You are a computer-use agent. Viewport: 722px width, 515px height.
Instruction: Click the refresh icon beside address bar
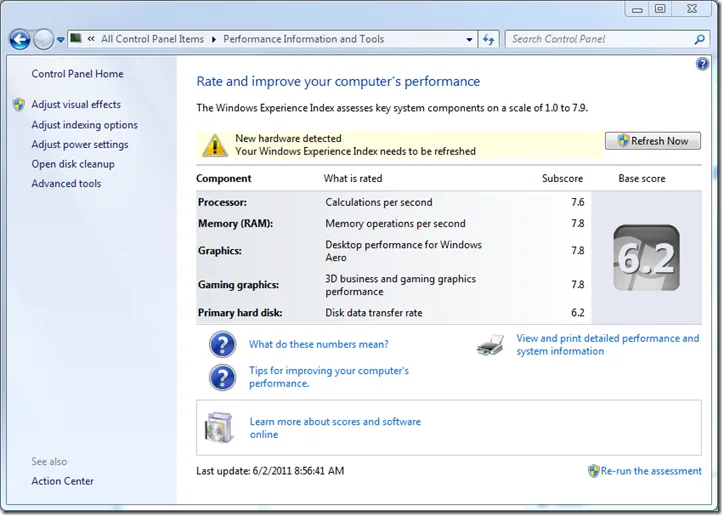click(489, 40)
